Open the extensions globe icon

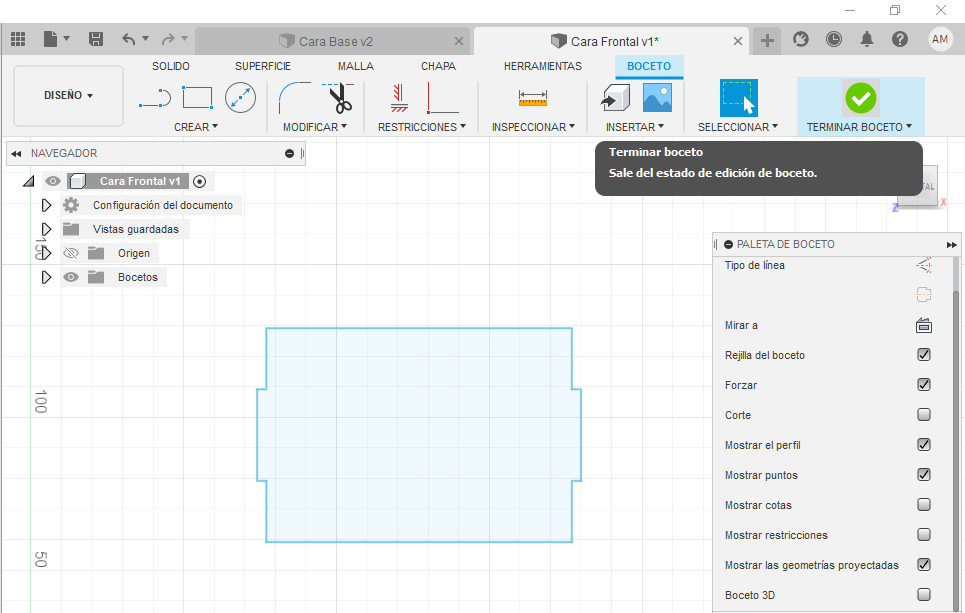(x=801, y=39)
